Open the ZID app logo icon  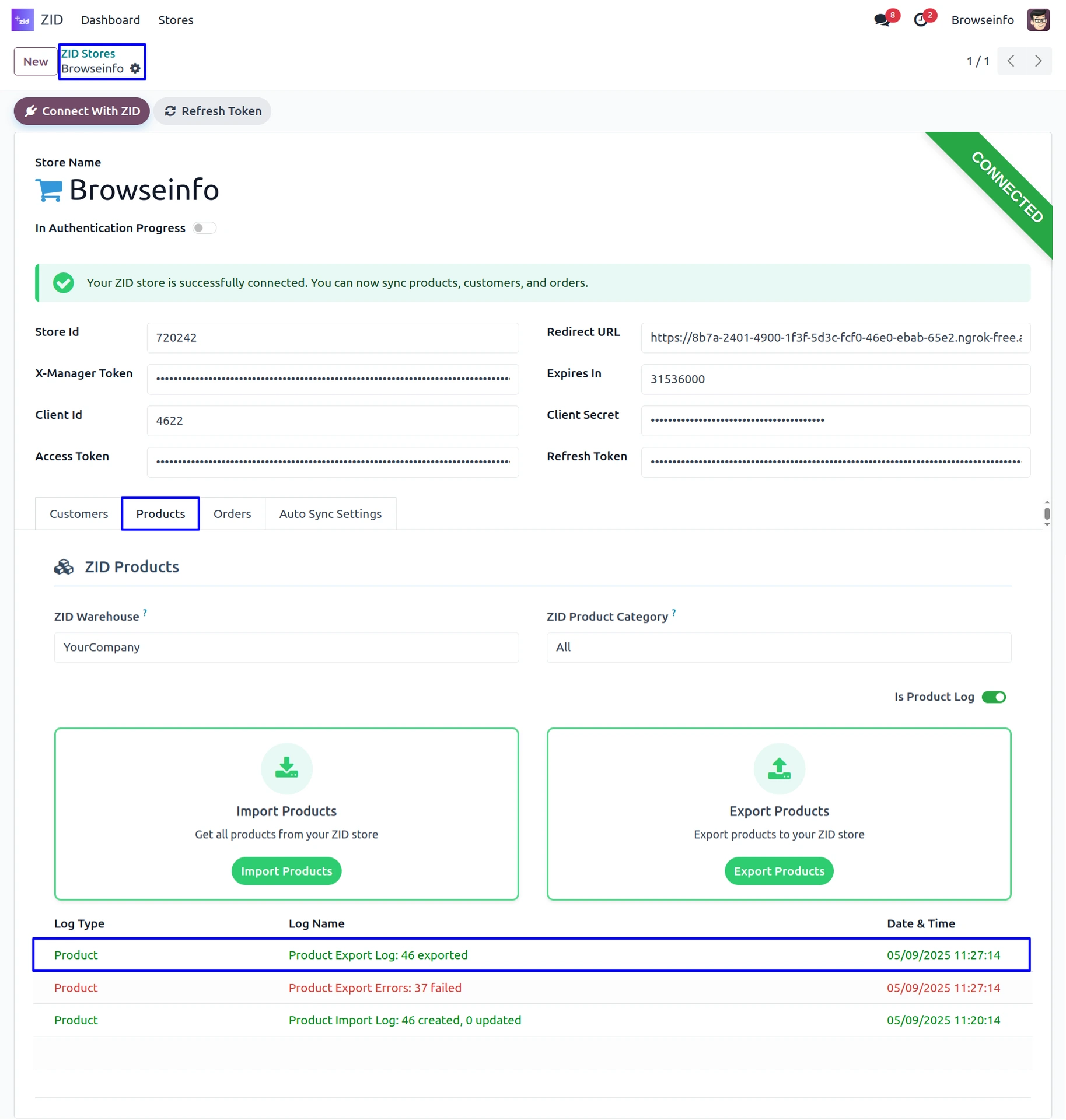[x=23, y=20]
